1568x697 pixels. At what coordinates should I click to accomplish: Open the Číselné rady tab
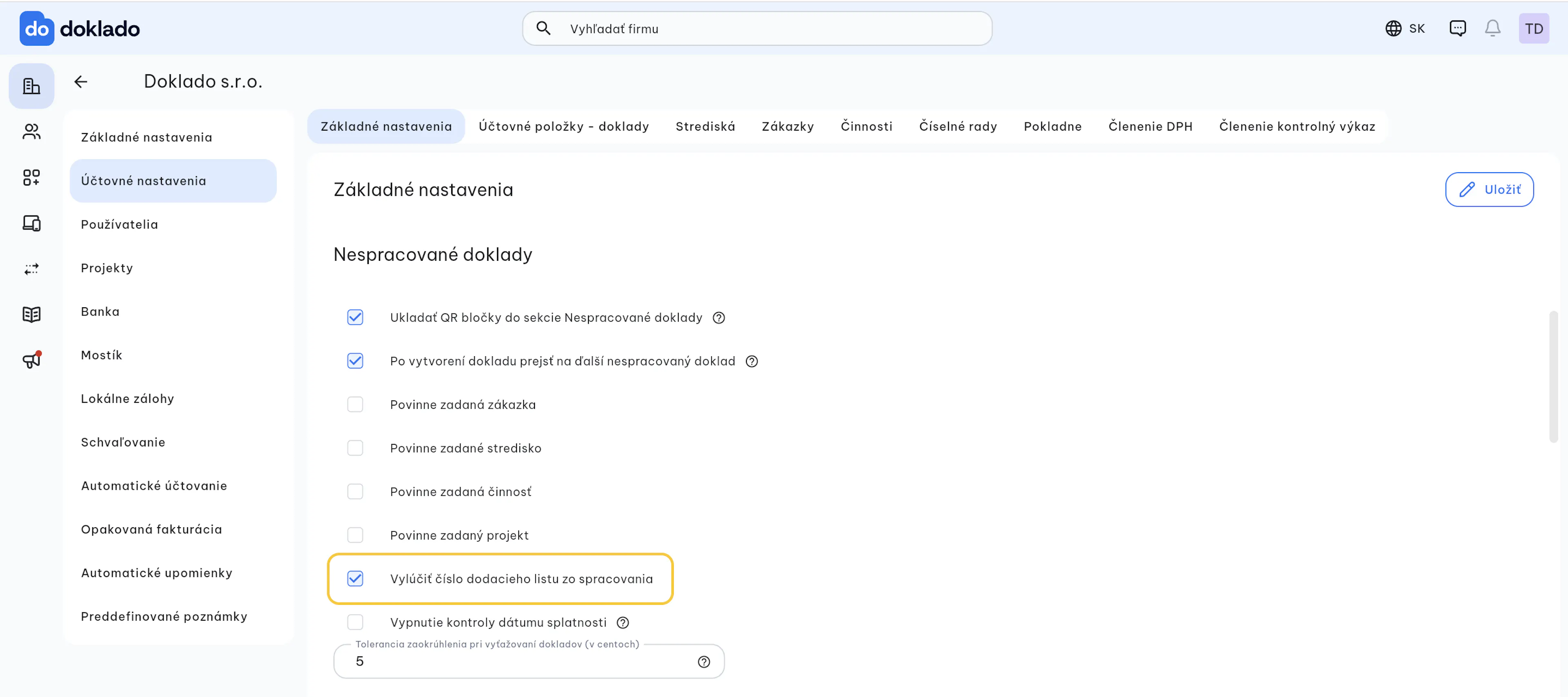point(958,127)
